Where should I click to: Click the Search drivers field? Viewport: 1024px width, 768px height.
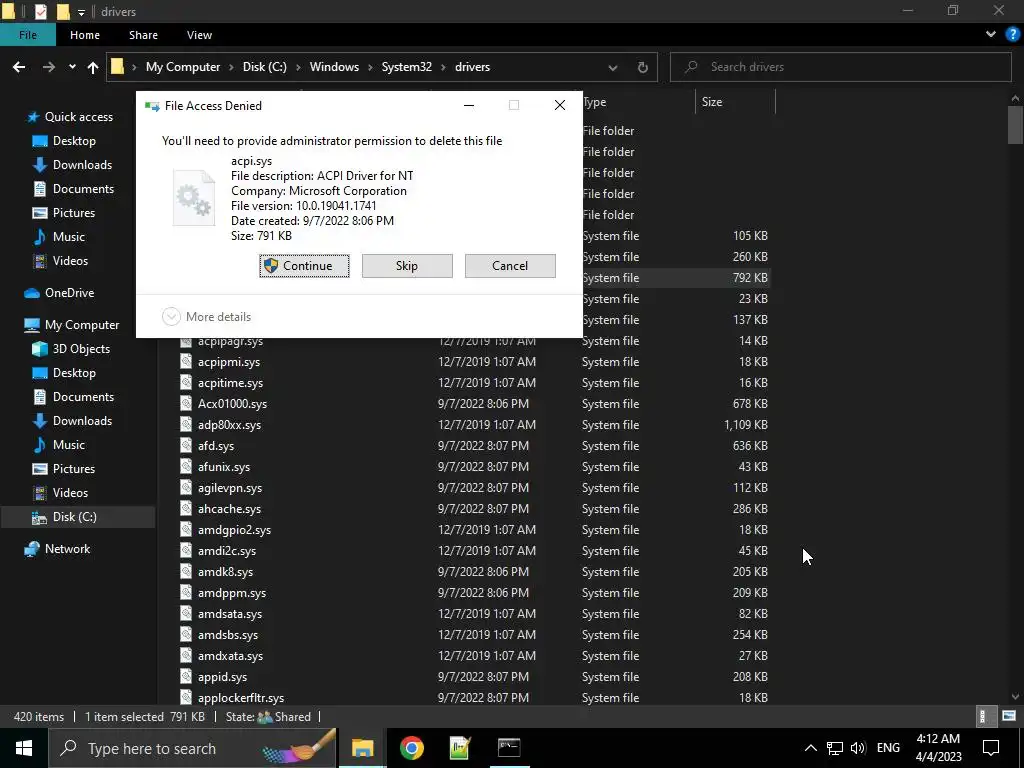[x=840, y=67]
